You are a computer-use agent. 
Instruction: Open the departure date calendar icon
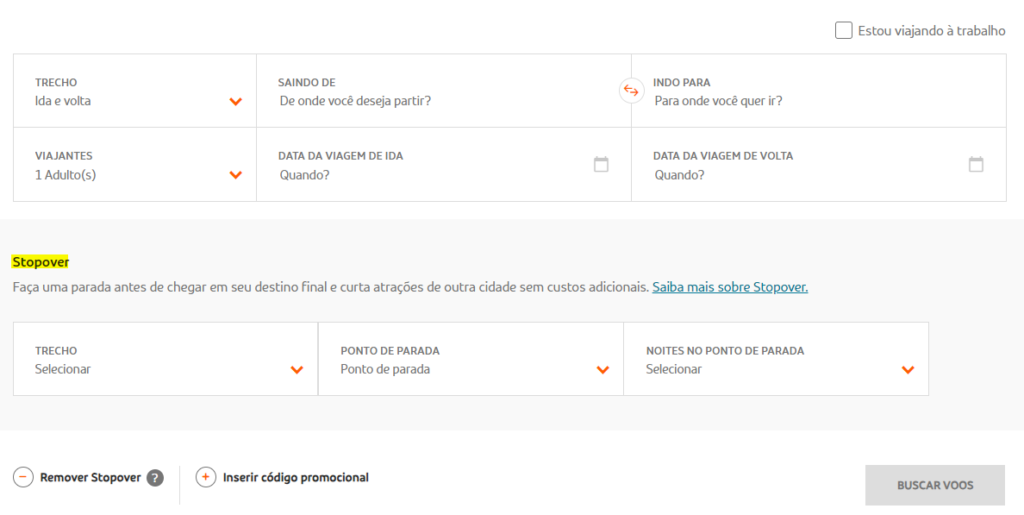click(601, 165)
